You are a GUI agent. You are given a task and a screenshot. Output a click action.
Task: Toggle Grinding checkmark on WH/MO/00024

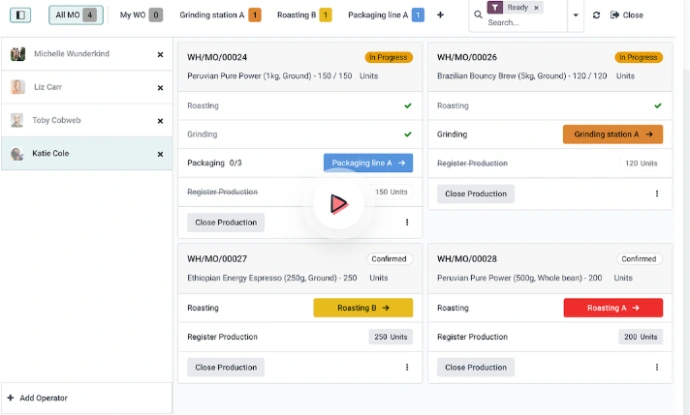pos(407,134)
